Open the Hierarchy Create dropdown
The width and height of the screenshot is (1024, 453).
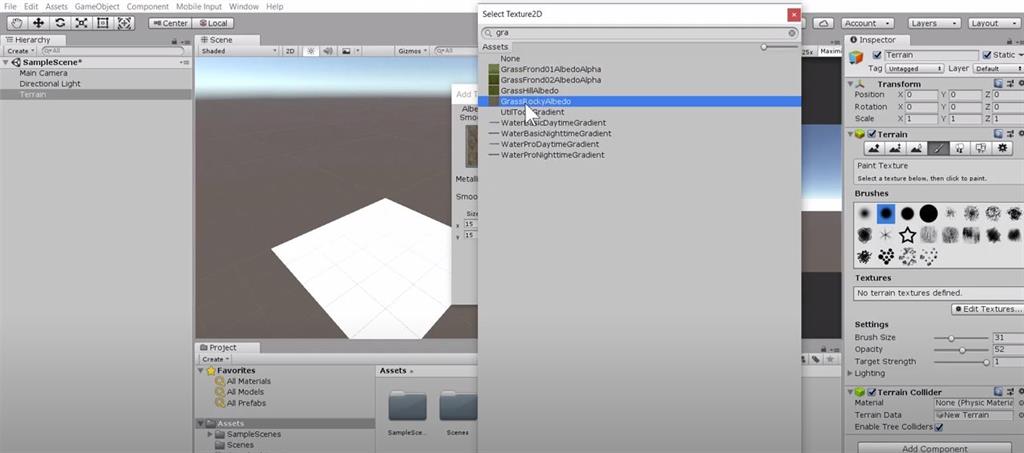pos(20,51)
